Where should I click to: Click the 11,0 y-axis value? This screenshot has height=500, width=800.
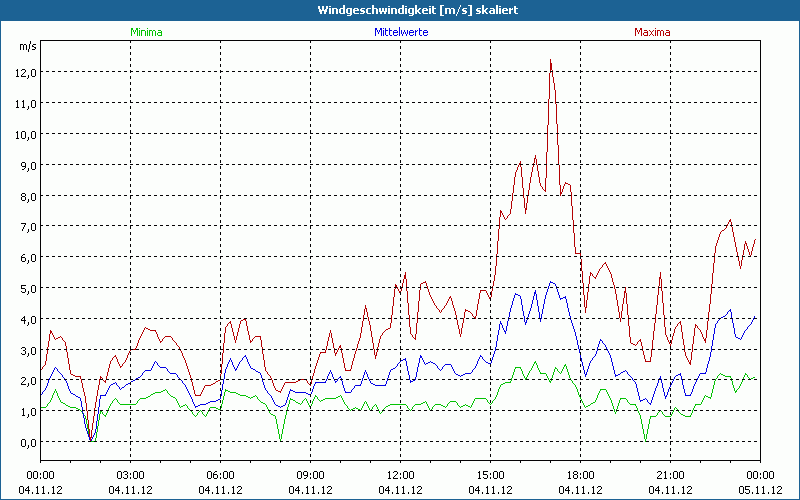(27, 104)
